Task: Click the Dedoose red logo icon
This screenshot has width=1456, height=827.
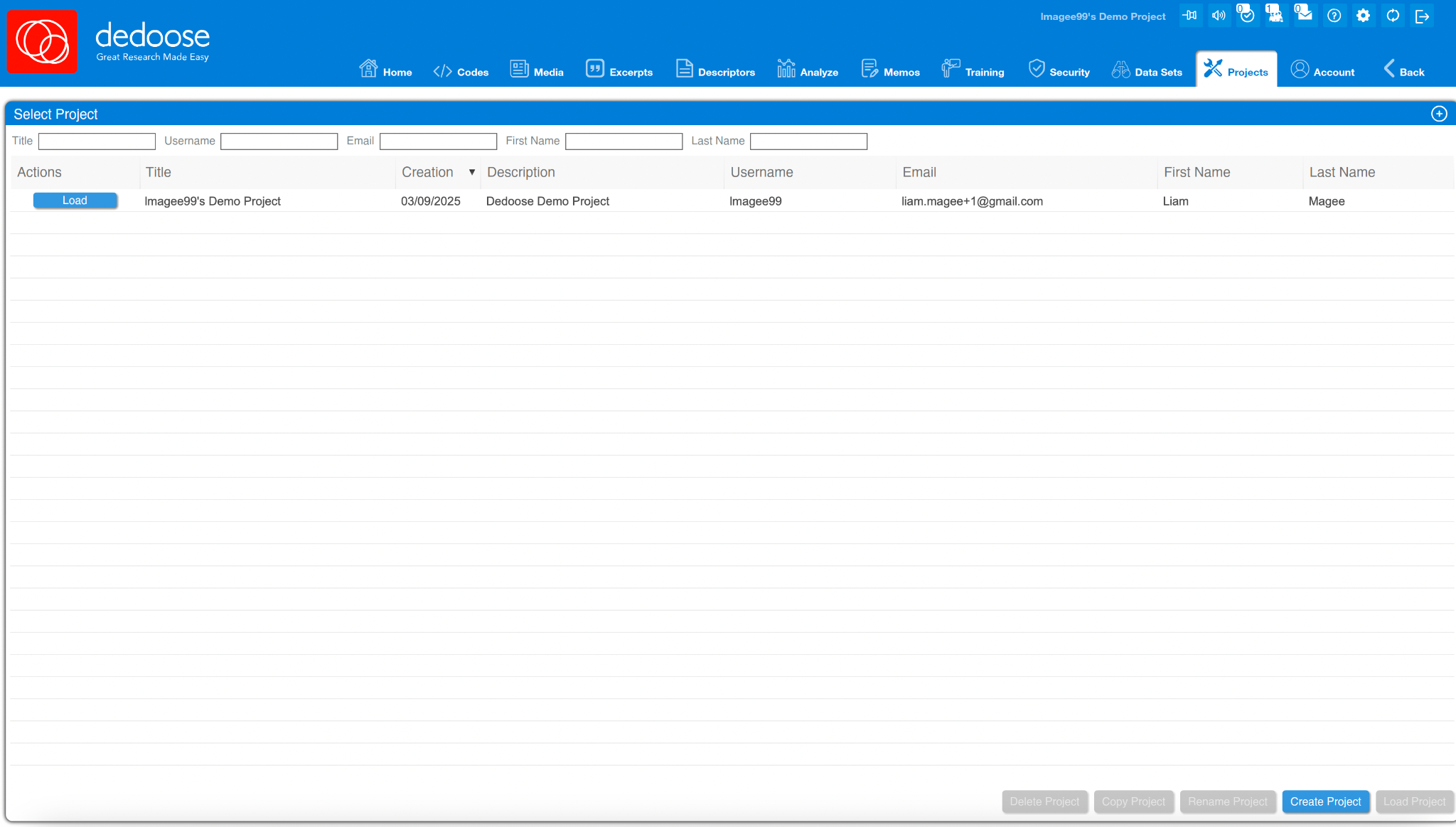Action: pos(43,42)
